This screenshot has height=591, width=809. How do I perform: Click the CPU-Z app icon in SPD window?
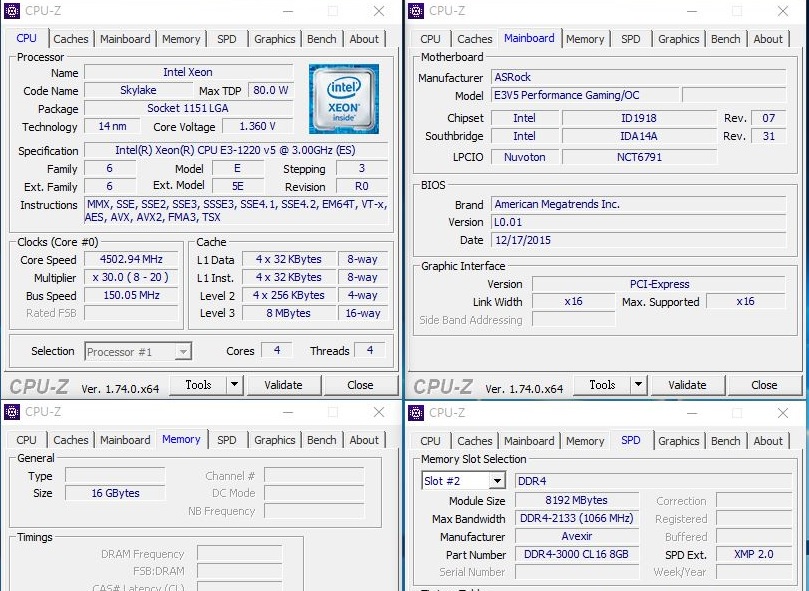click(416, 412)
